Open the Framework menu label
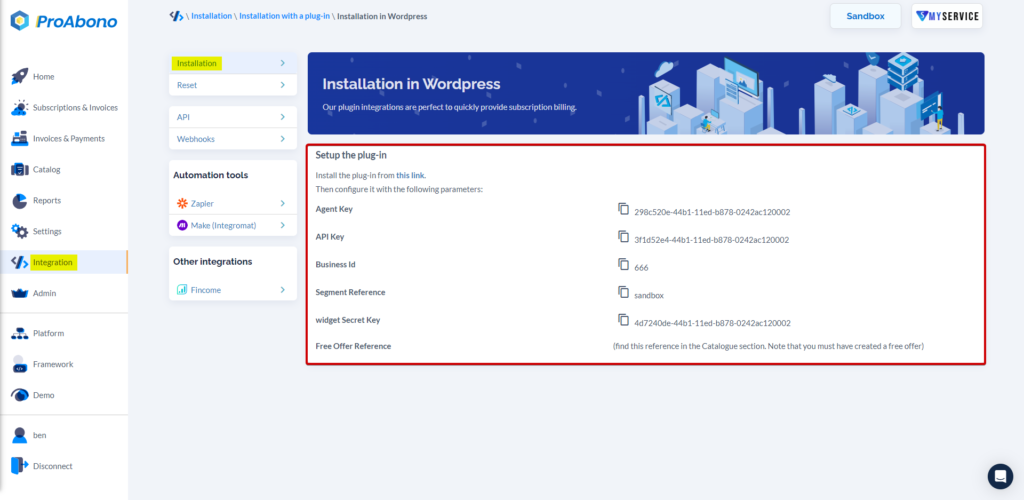1024x500 pixels. tap(54, 364)
